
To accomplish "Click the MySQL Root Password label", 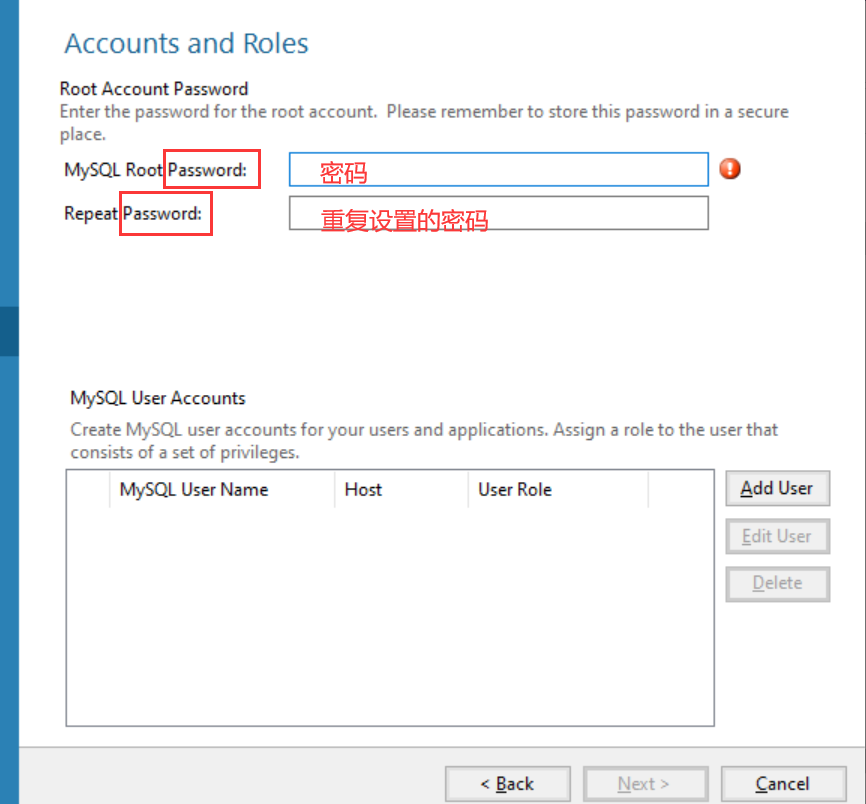I will coord(155,170).
